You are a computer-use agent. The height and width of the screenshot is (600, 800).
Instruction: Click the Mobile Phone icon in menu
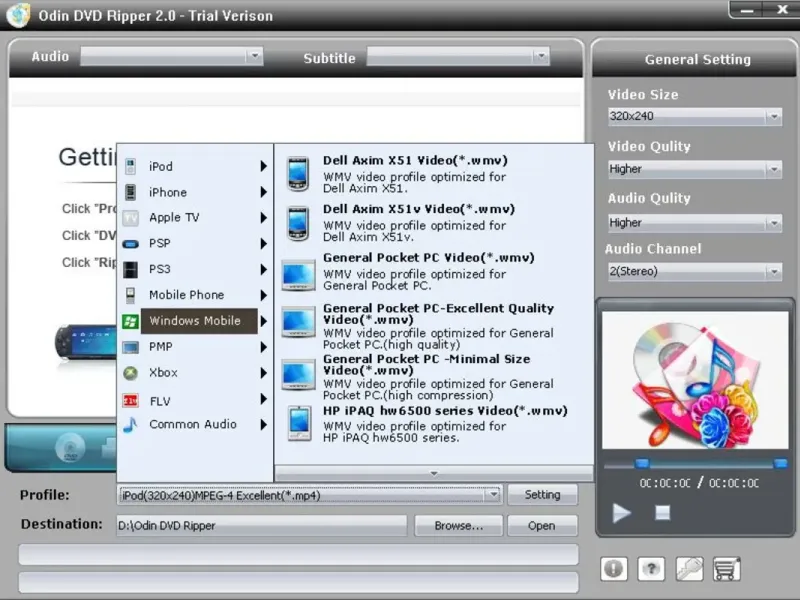pos(131,295)
